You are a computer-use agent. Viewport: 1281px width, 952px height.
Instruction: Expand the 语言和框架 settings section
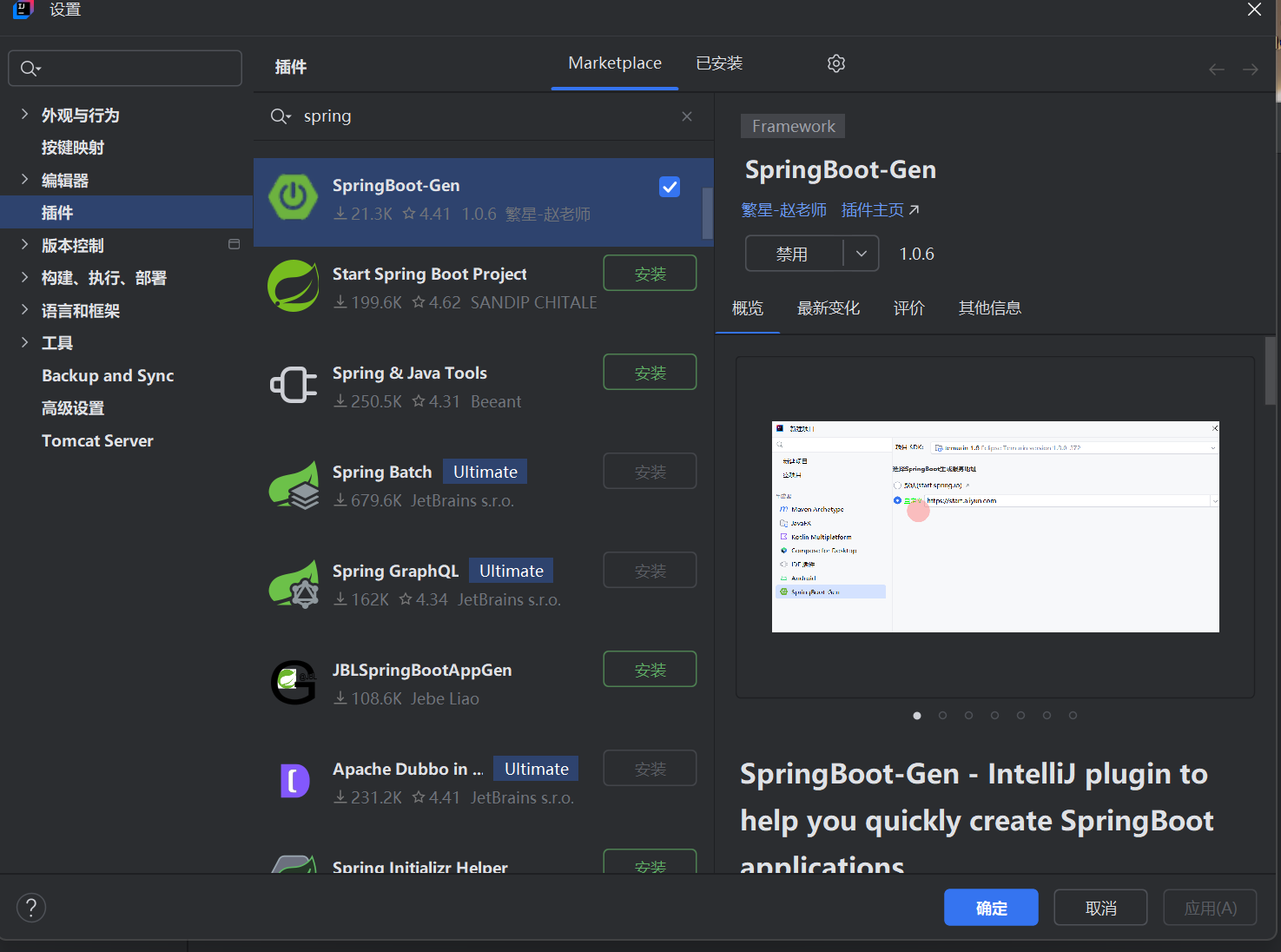point(24,309)
